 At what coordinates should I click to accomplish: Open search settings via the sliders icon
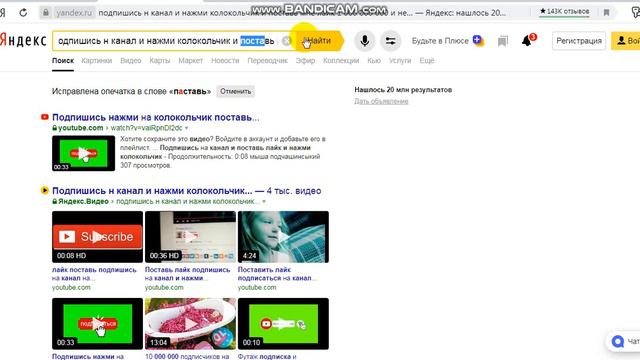click(x=391, y=41)
